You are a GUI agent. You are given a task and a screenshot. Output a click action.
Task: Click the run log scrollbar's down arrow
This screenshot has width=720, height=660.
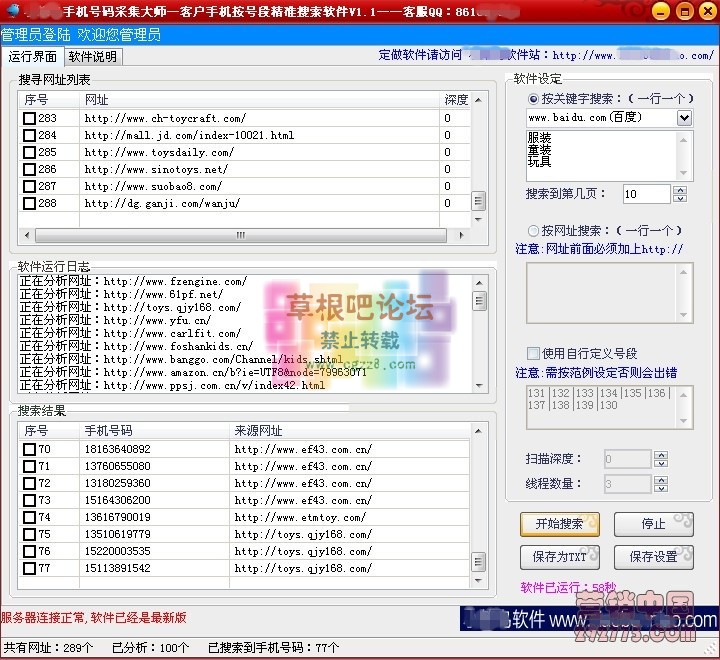pyautogui.click(x=479, y=385)
